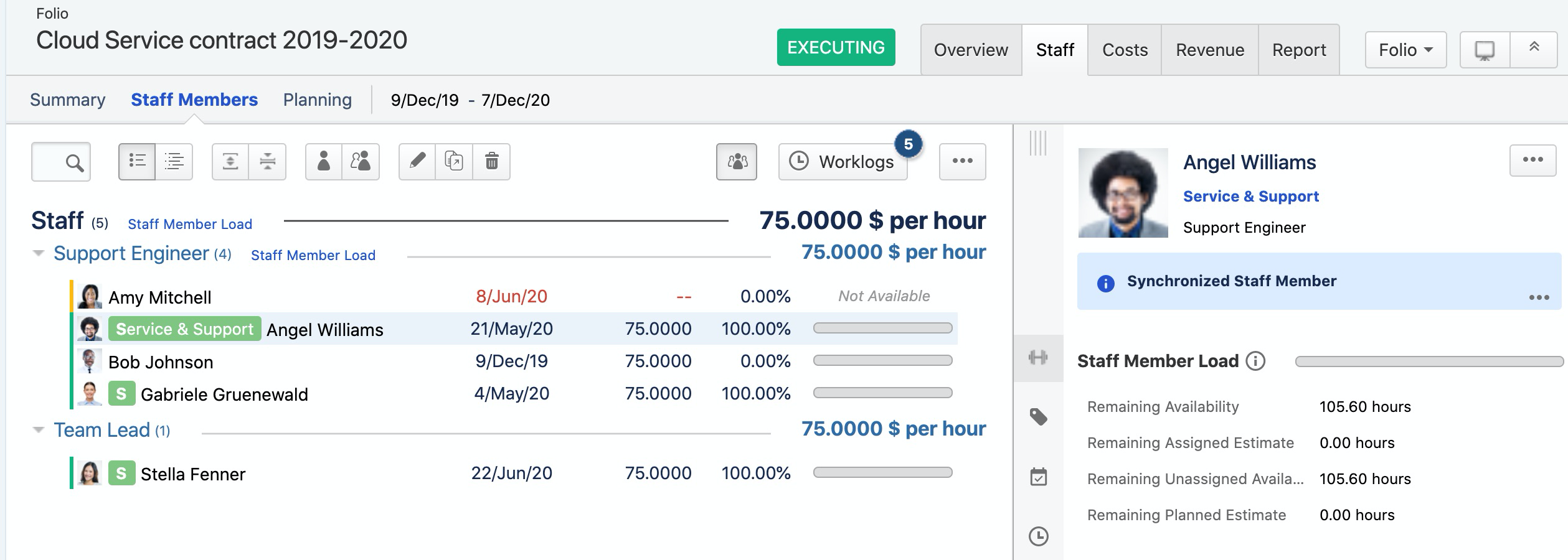
Task: Switch to the Costs tab
Action: [1124, 50]
